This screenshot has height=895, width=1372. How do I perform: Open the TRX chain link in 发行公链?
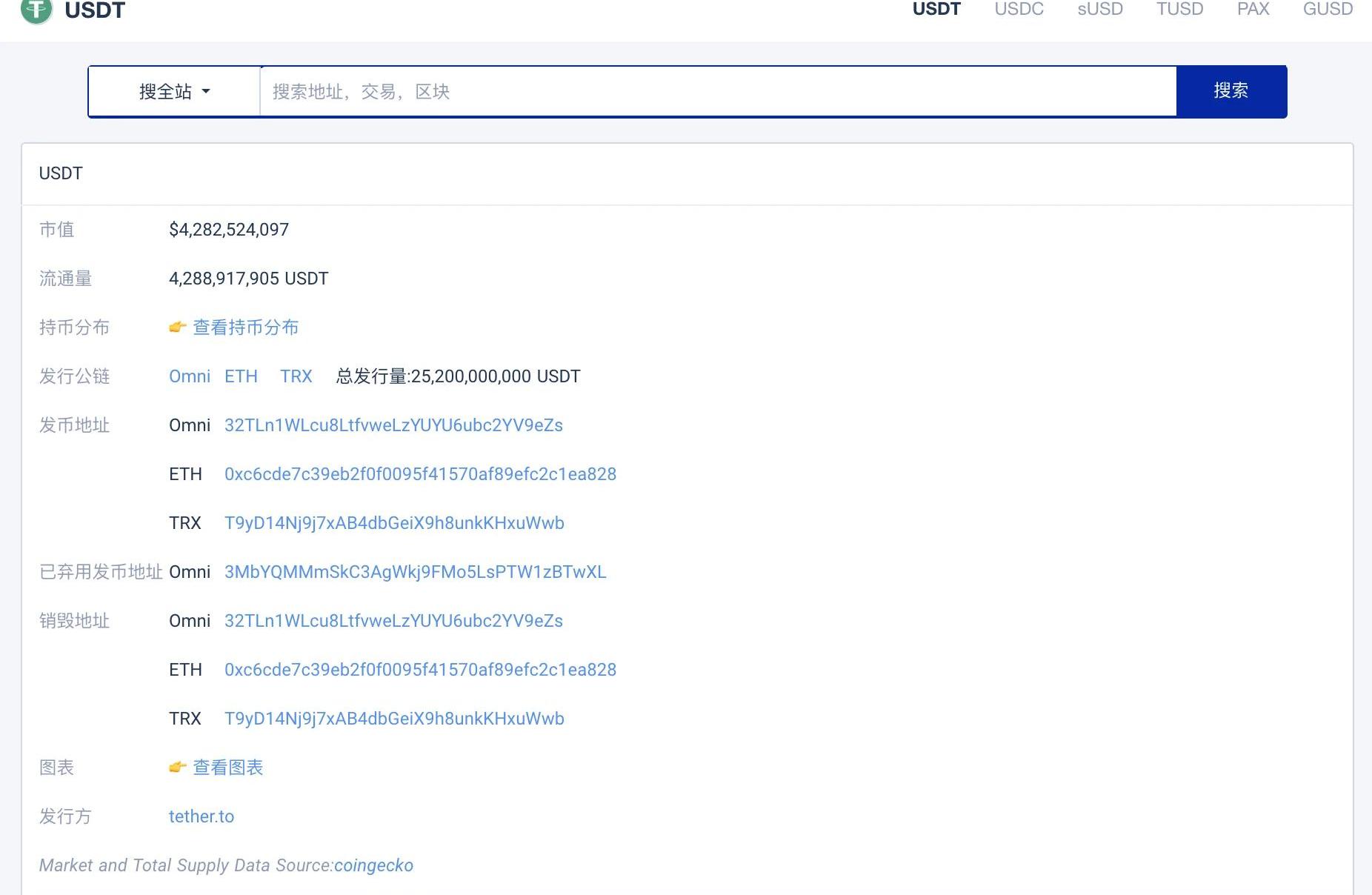296,376
